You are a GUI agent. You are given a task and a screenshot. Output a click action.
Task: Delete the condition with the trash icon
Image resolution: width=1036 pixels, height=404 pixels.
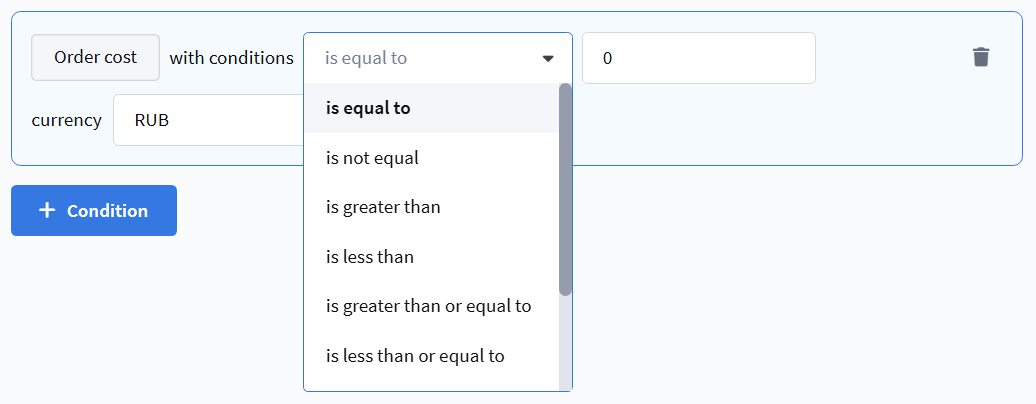[x=981, y=57]
